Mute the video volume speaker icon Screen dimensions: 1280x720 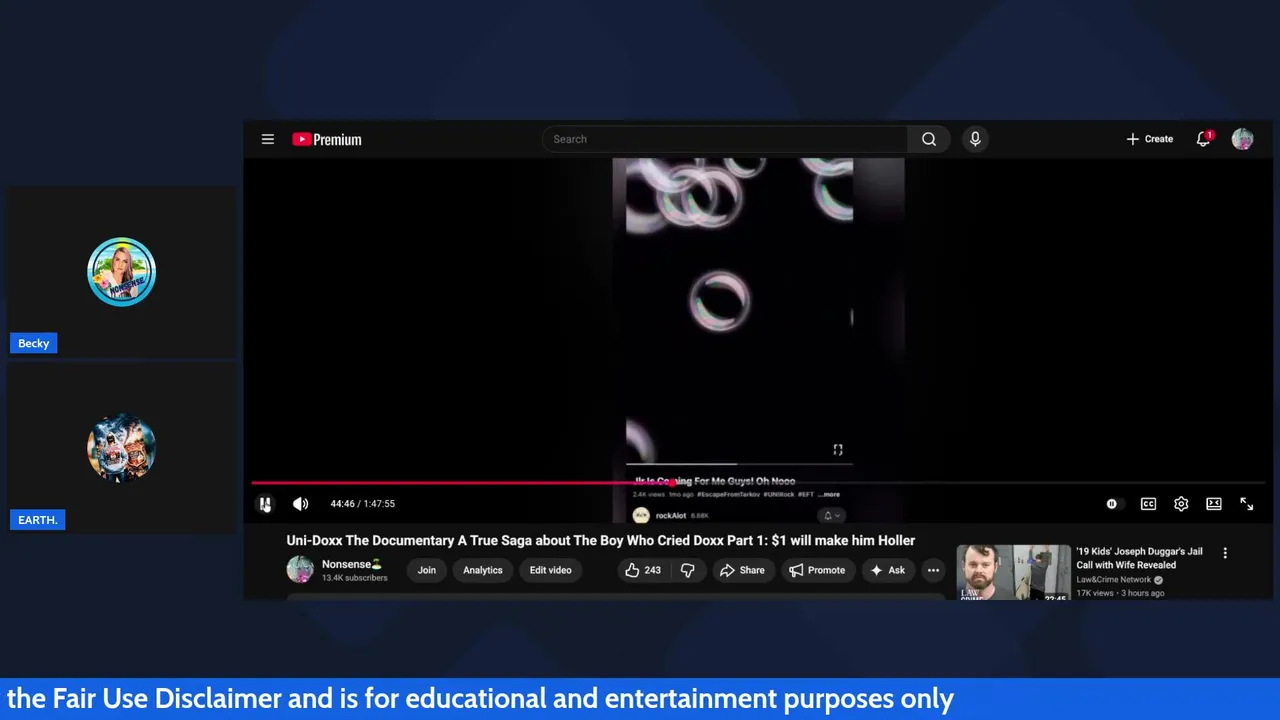click(x=300, y=504)
